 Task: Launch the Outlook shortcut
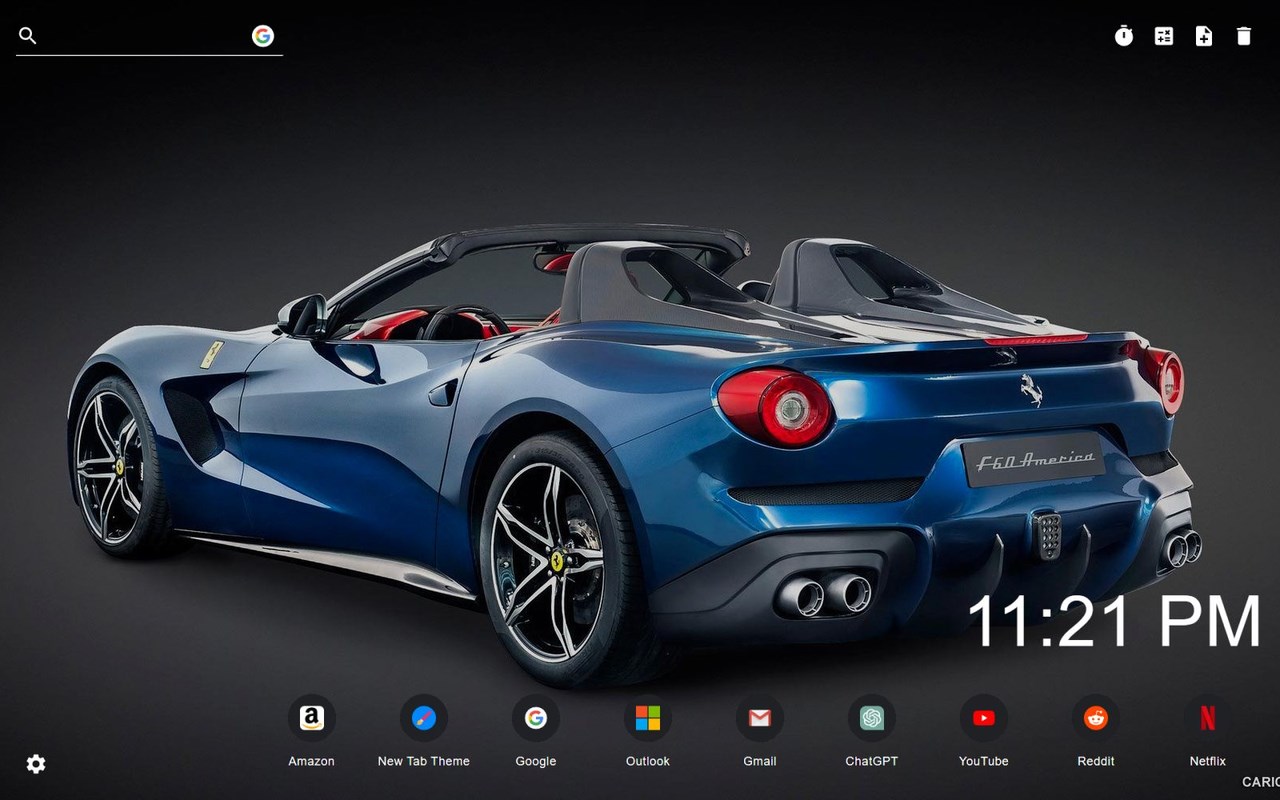point(648,718)
